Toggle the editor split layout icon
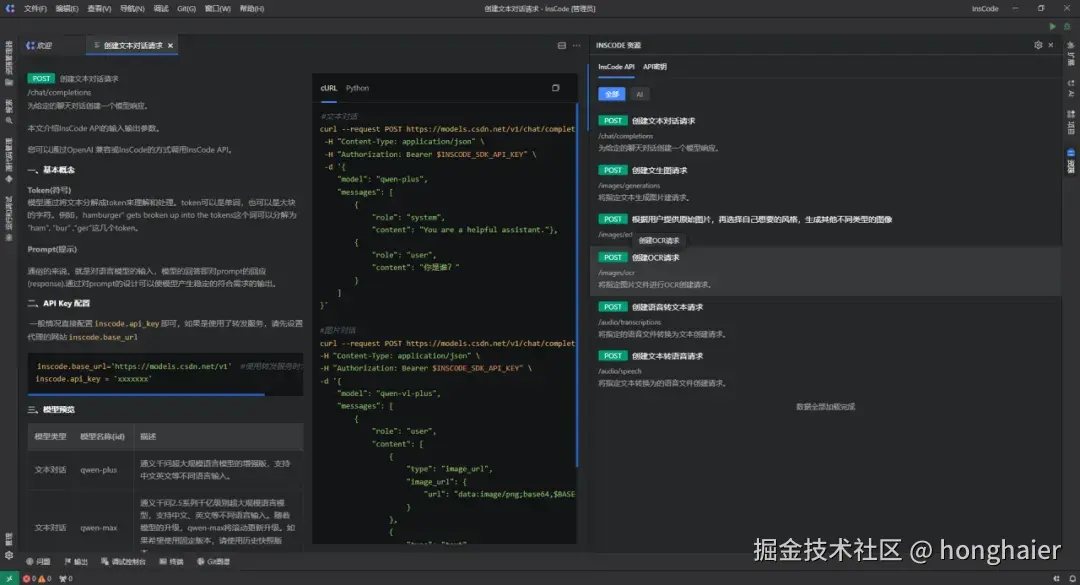Image resolution: width=1080 pixels, height=585 pixels. coord(561,45)
